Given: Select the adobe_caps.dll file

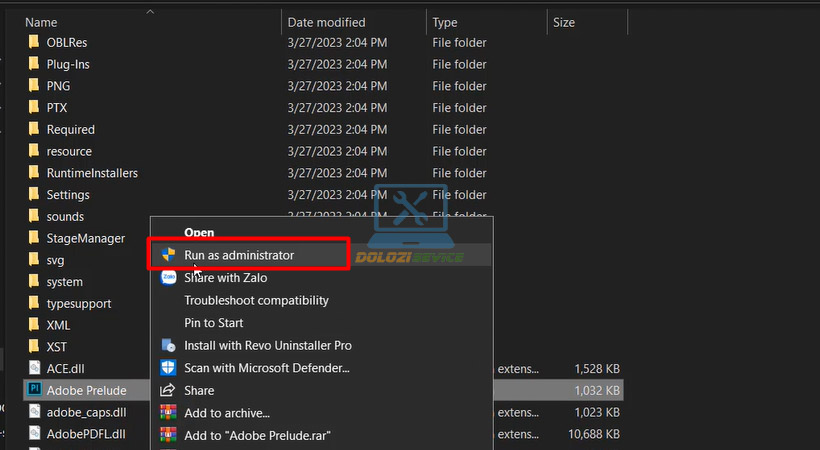Looking at the screenshot, I should click(x=86, y=412).
